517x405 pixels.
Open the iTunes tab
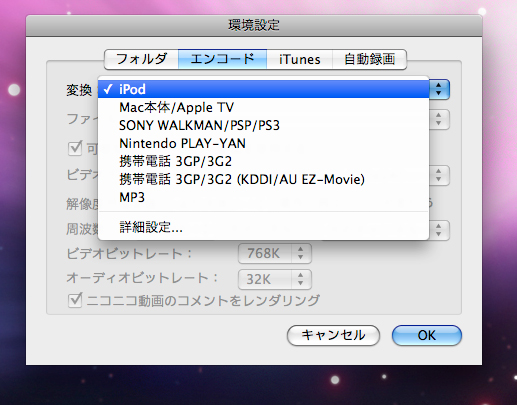click(299, 59)
